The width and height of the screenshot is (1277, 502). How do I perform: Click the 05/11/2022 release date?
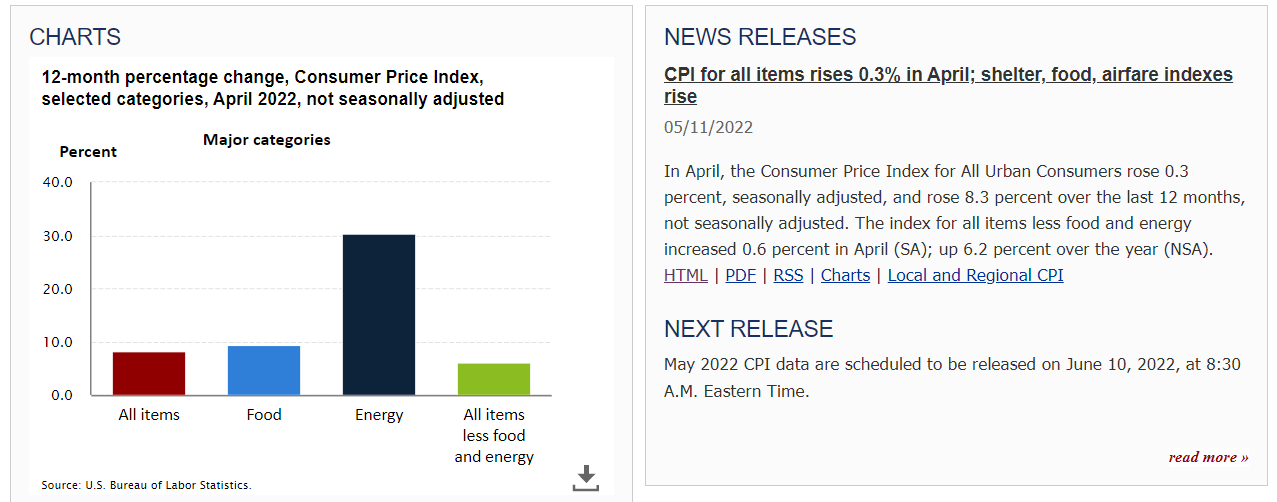pyautogui.click(x=708, y=127)
